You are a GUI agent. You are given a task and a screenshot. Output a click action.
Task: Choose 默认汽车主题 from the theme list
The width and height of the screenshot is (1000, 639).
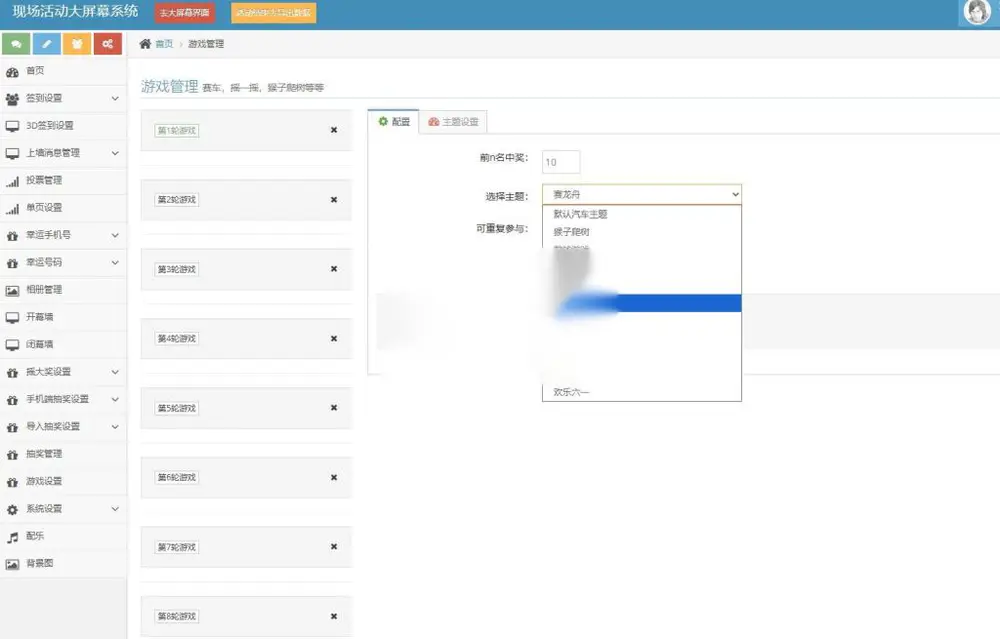tap(642, 214)
